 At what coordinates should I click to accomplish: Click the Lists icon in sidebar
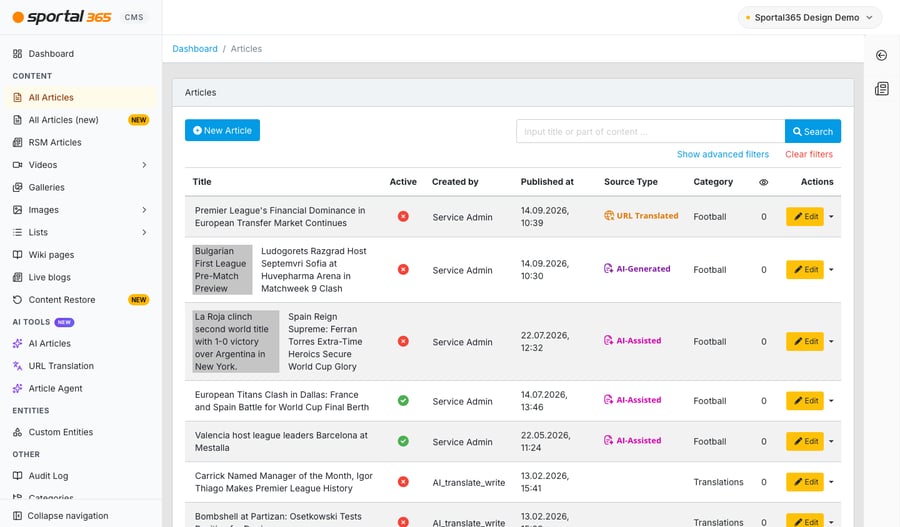[17, 232]
